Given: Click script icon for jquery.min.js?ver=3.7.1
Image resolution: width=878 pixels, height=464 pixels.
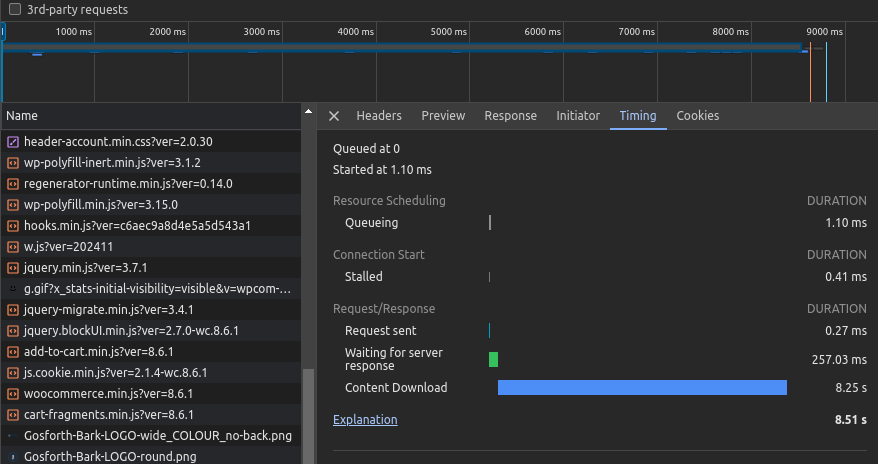Looking at the screenshot, I should pos(13,268).
